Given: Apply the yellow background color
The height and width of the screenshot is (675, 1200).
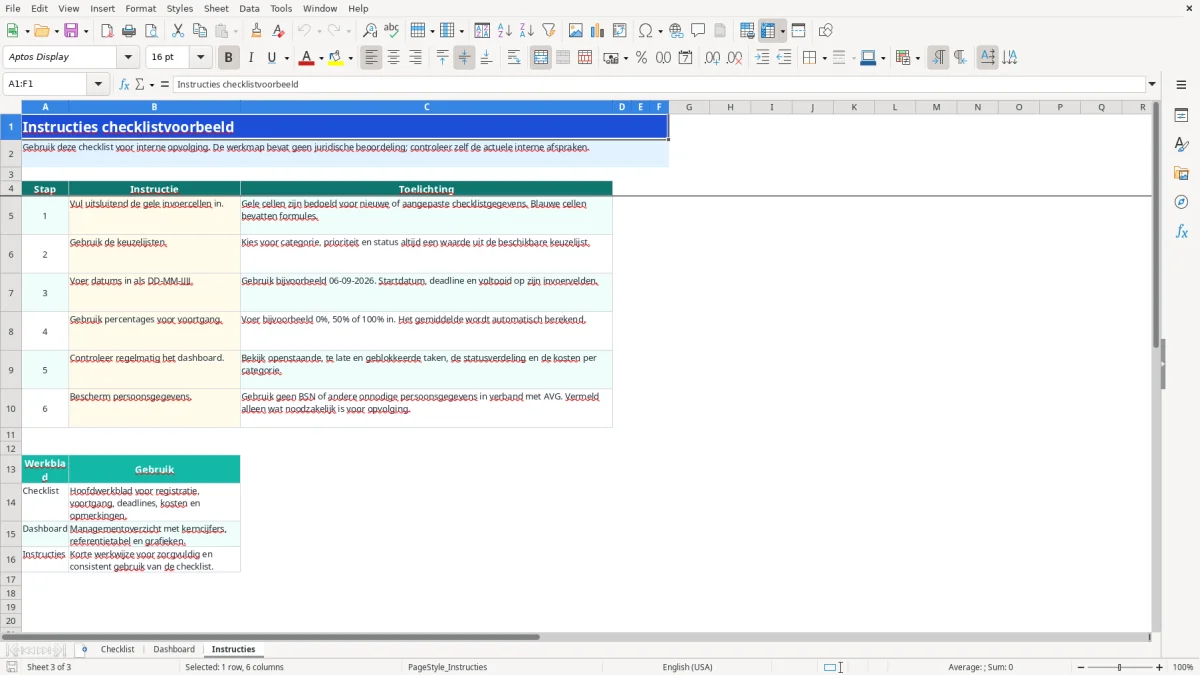Looking at the screenshot, I should [x=336, y=58].
